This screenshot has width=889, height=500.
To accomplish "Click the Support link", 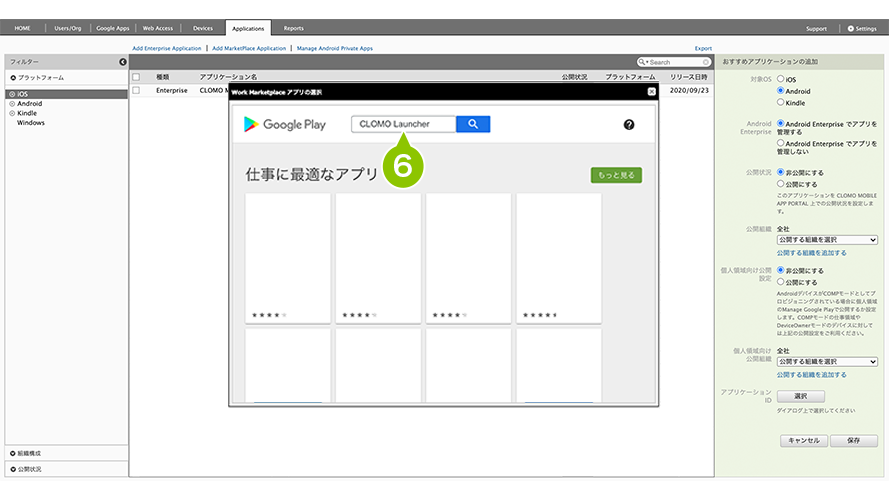I will pos(816,28).
